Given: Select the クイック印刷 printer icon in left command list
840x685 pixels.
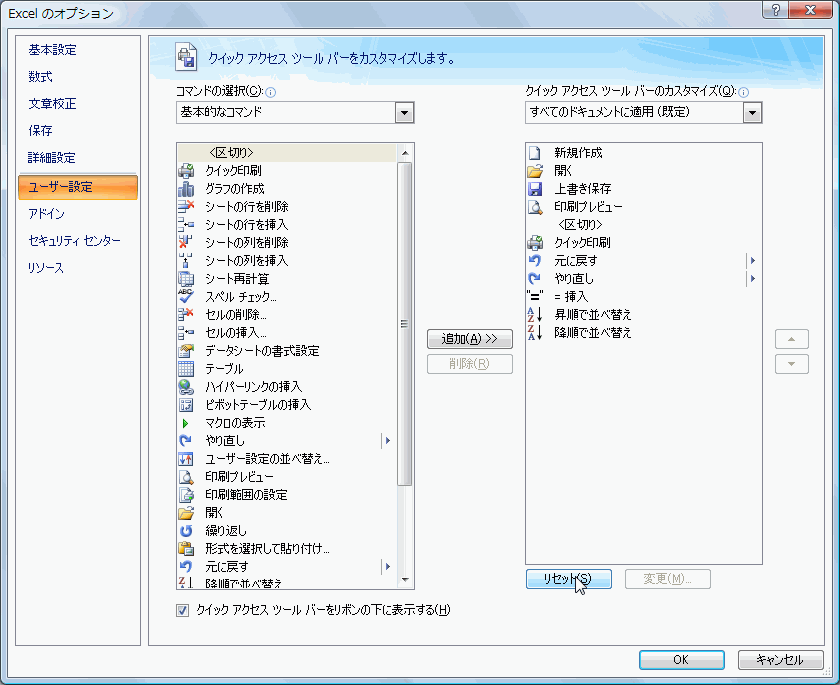Looking at the screenshot, I should tap(186, 171).
